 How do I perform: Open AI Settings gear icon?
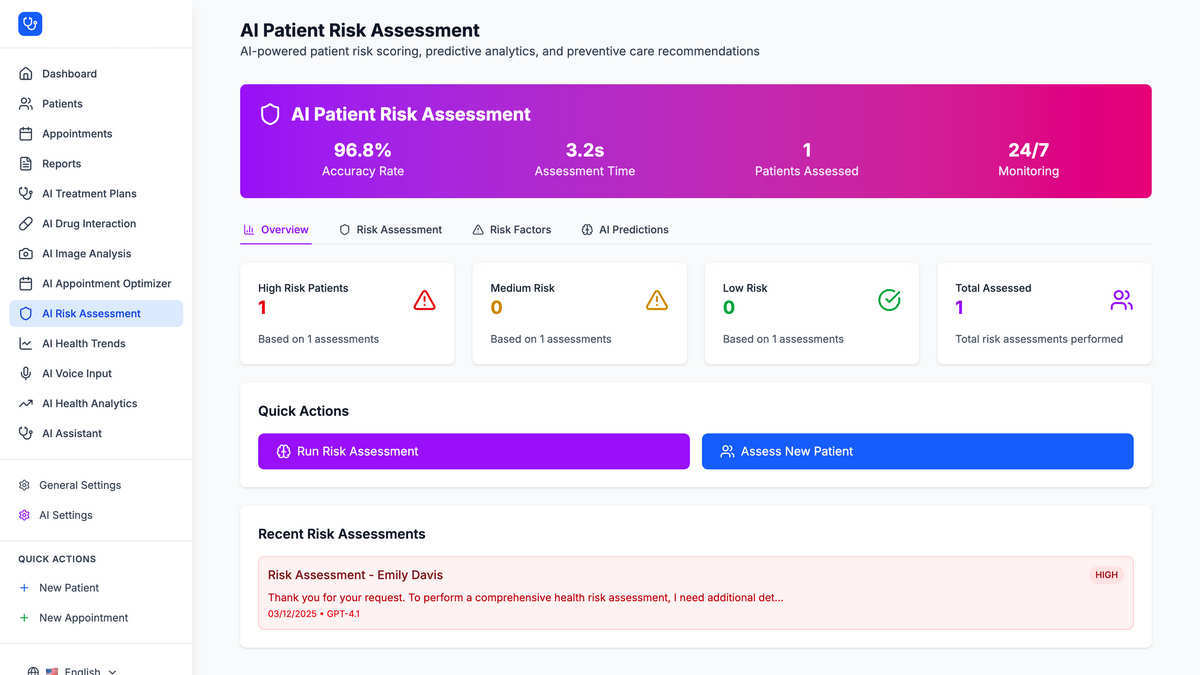(x=25, y=515)
